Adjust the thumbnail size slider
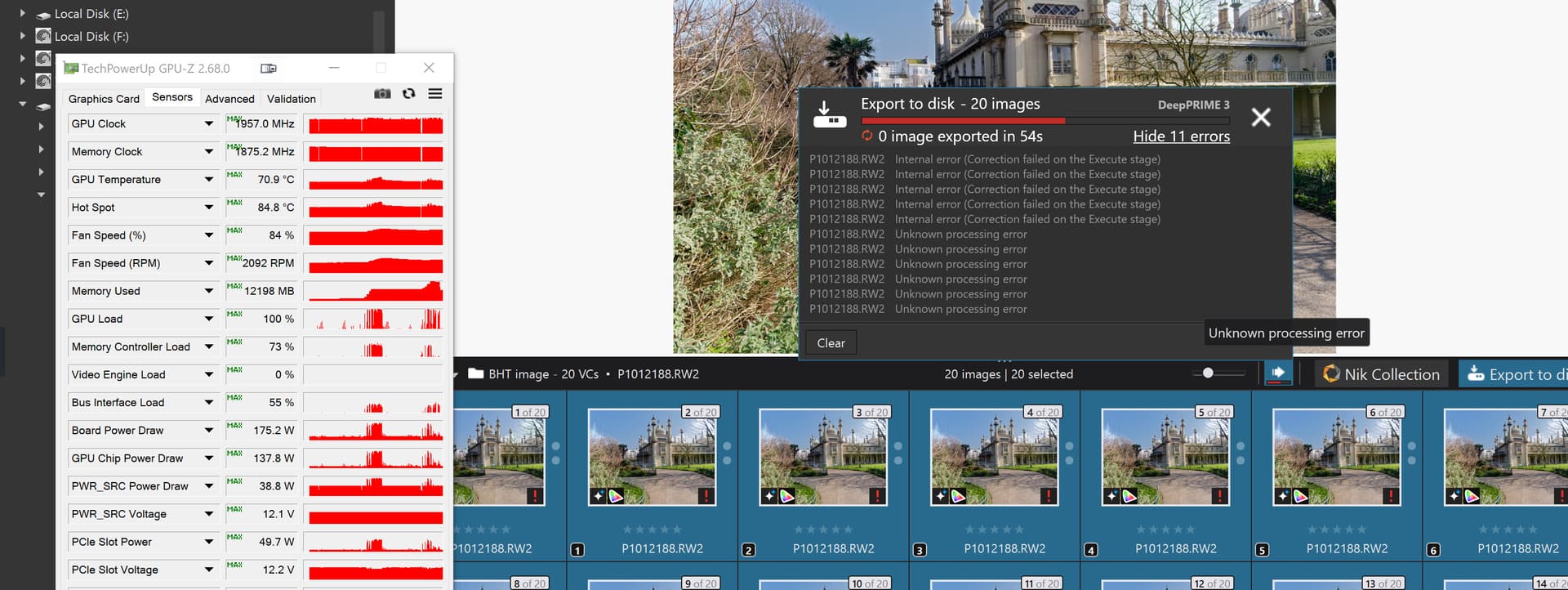 tap(1208, 373)
